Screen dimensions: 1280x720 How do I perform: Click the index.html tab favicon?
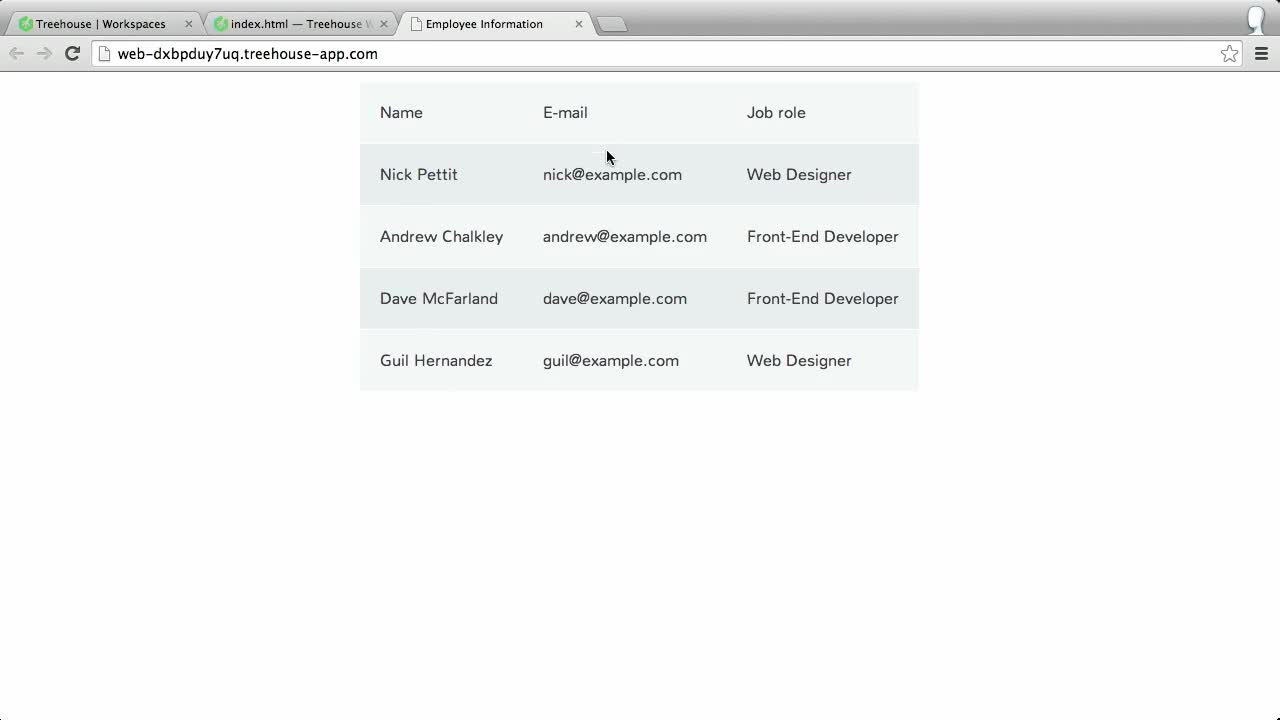221,24
